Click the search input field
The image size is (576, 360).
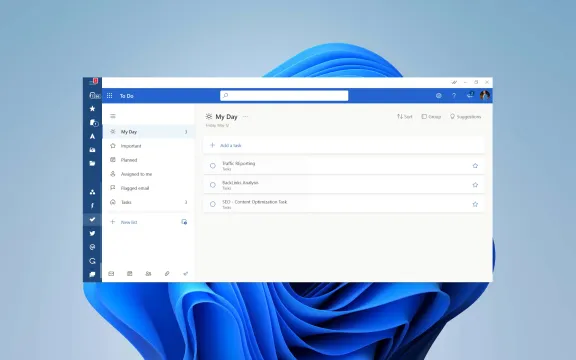coord(284,96)
